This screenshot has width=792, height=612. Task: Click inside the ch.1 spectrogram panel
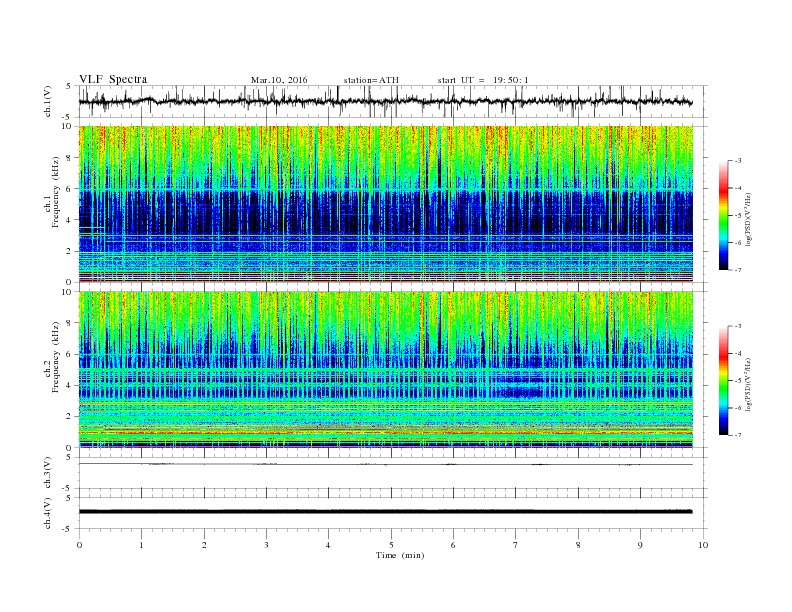click(386, 204)
